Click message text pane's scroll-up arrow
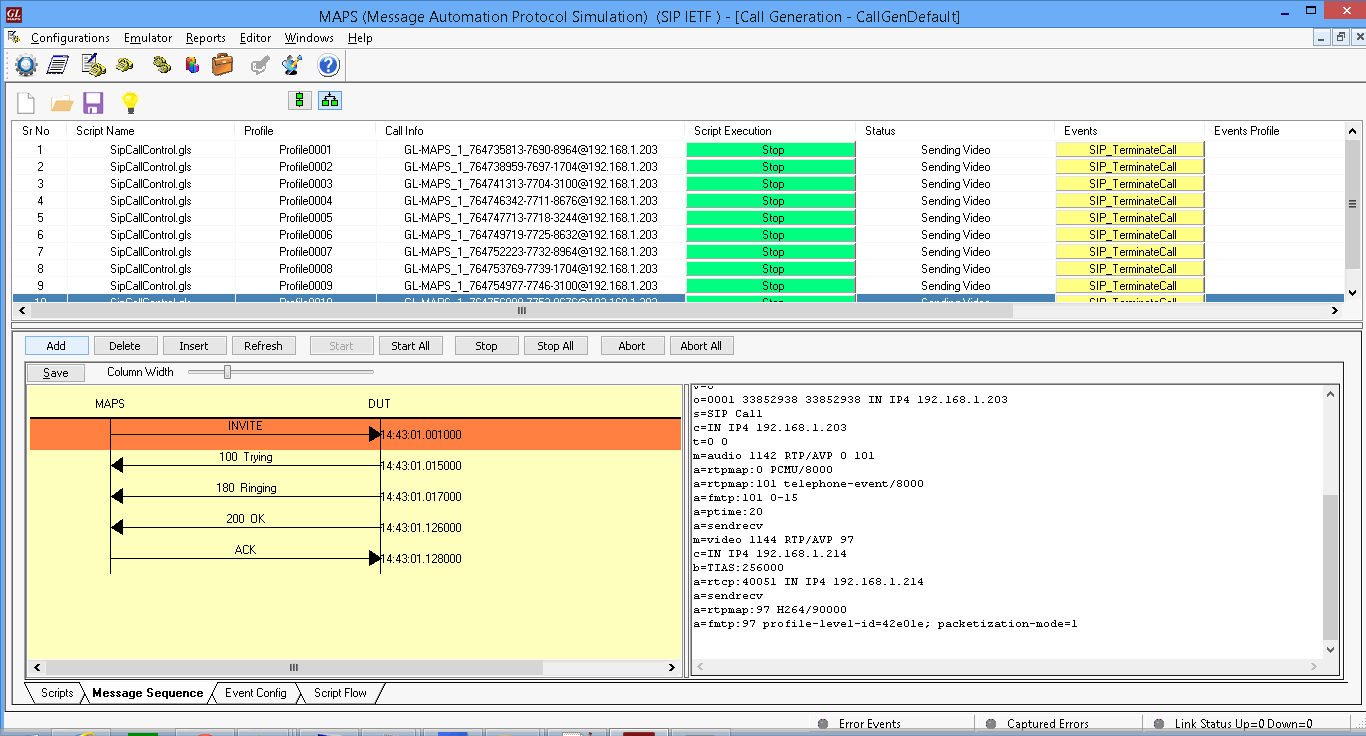The width and height of the screenshot is (1366, 736). [1330, 394]
